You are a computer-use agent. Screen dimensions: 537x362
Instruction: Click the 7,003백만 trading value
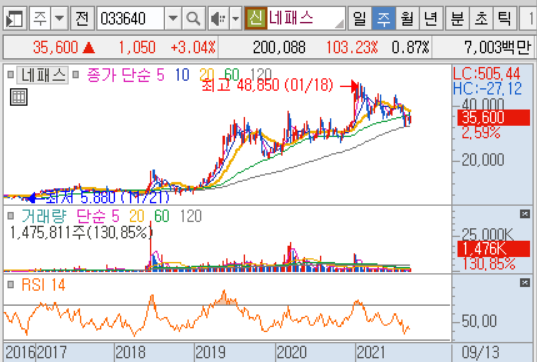click(x=498, y=47)
